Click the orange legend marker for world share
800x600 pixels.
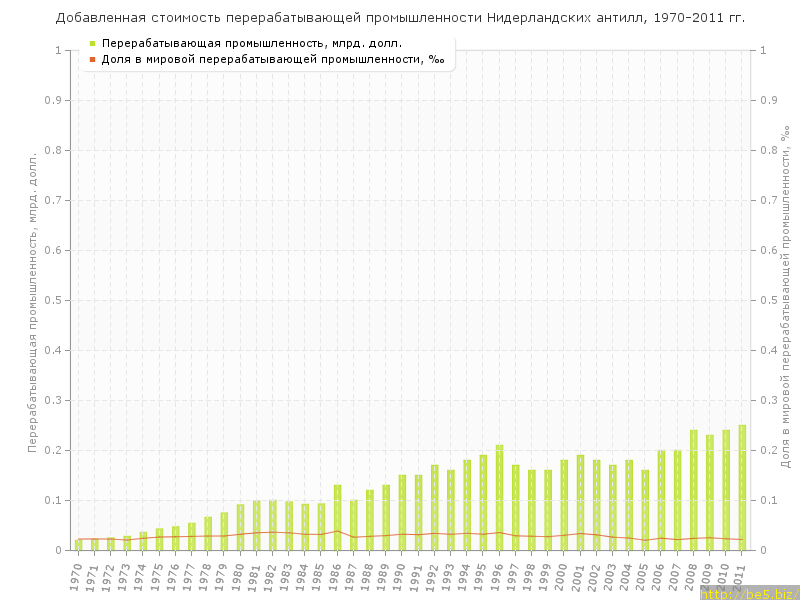[x=92, y=59]
